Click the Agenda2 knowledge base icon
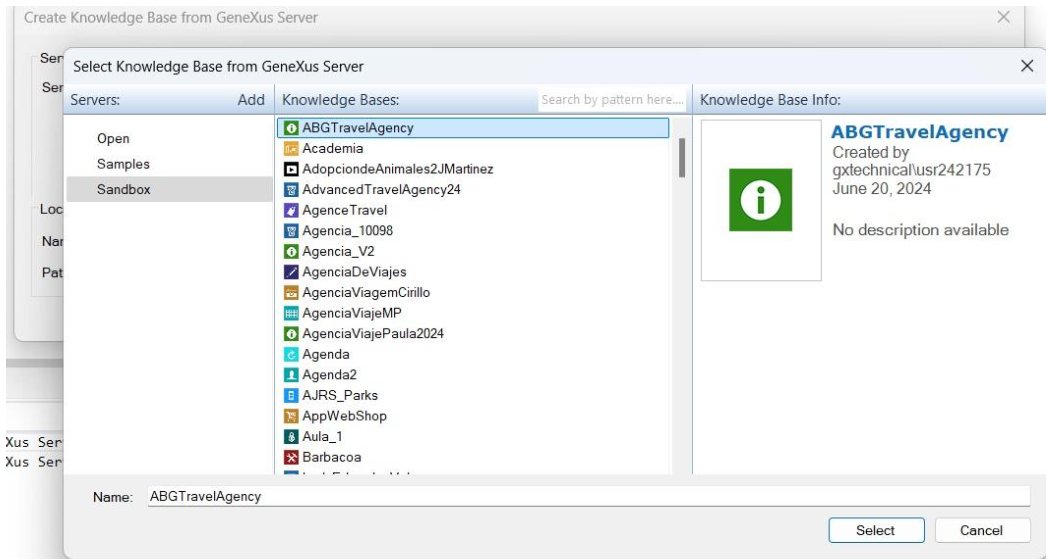1050x560 pixels. point(292,375)
